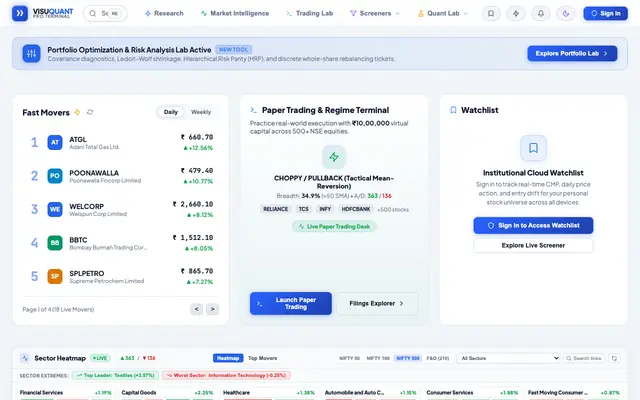
Task: Go to next Fast Movers page
Action: click(212, 309)
